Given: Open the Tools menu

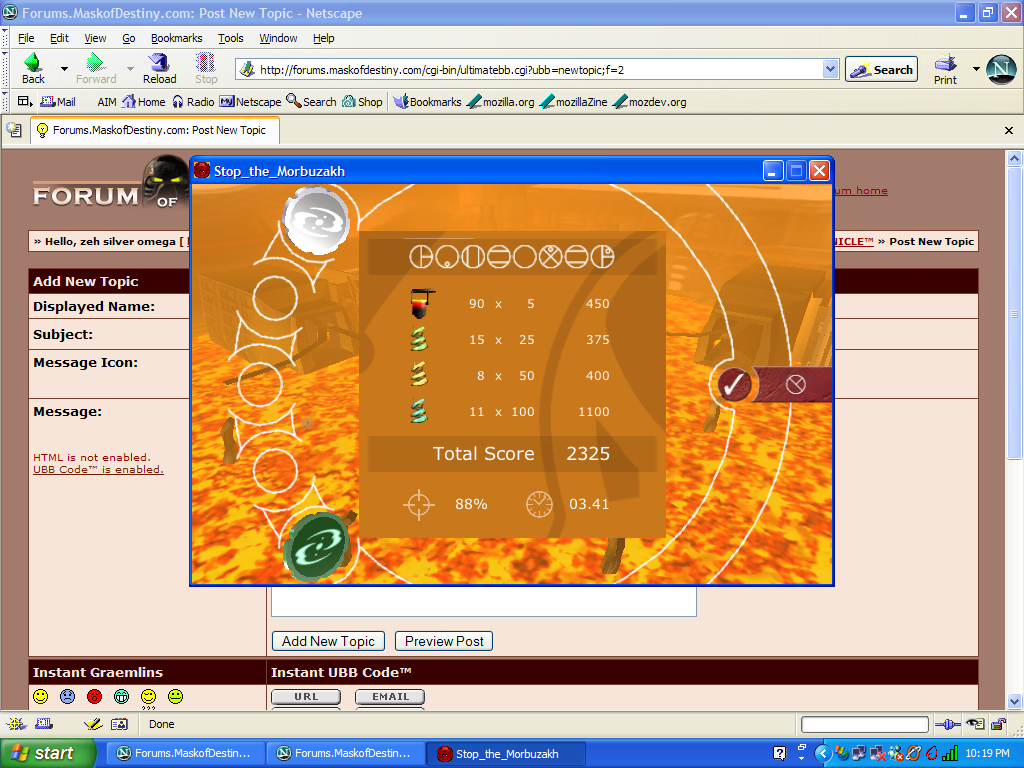Looking at the screenshot, I should (231, 38).
